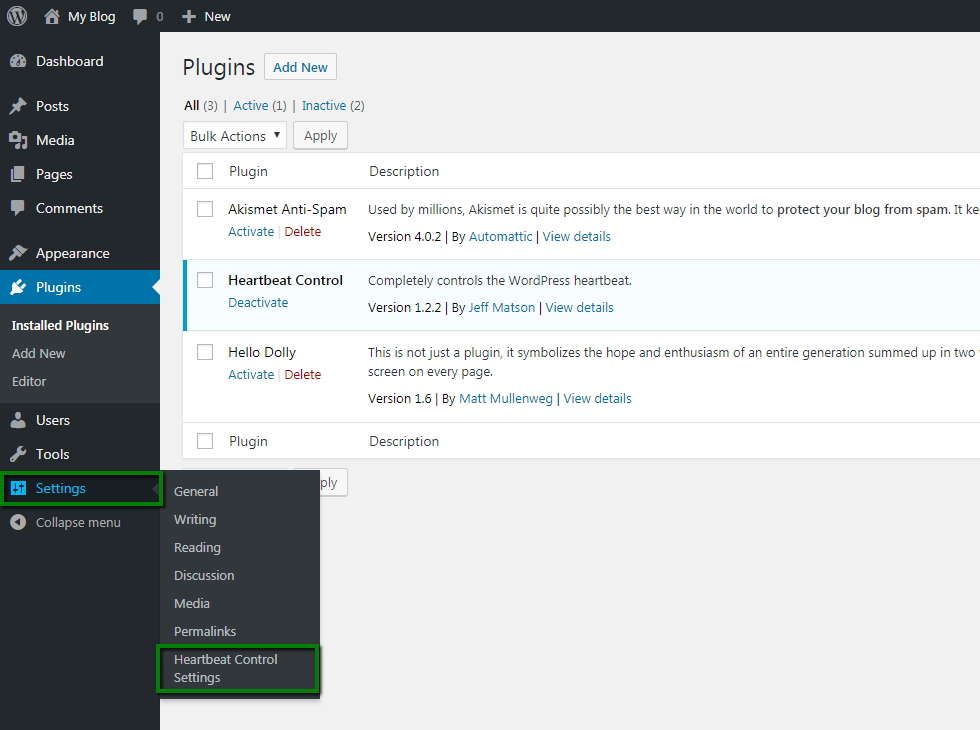Click the My Blog site name
The image size is (980, 730).
[x=91, y=17]
